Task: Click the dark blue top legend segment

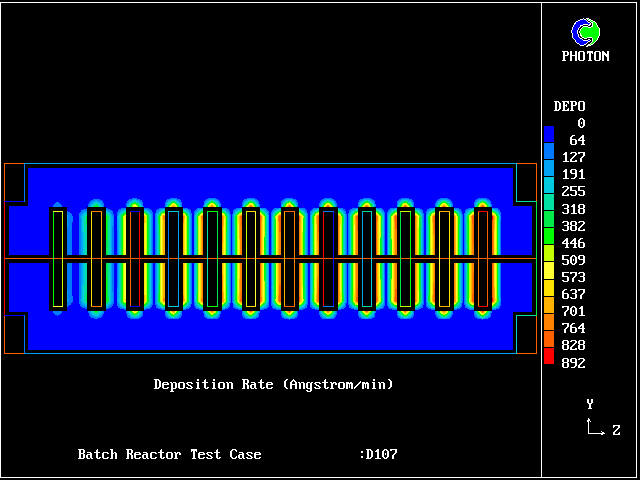Action: pyautogui.click(x=548, y=133)
